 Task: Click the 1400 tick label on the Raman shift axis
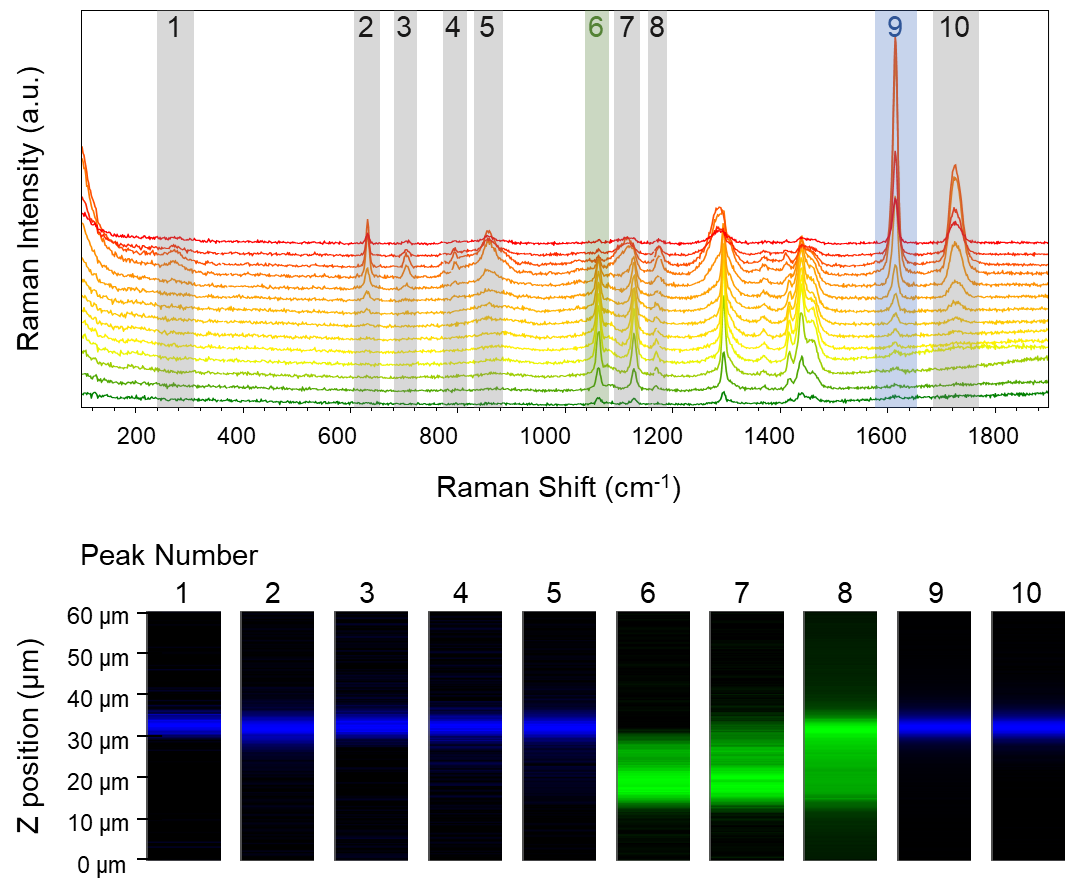pyautogui.click(x=769, y=435)
